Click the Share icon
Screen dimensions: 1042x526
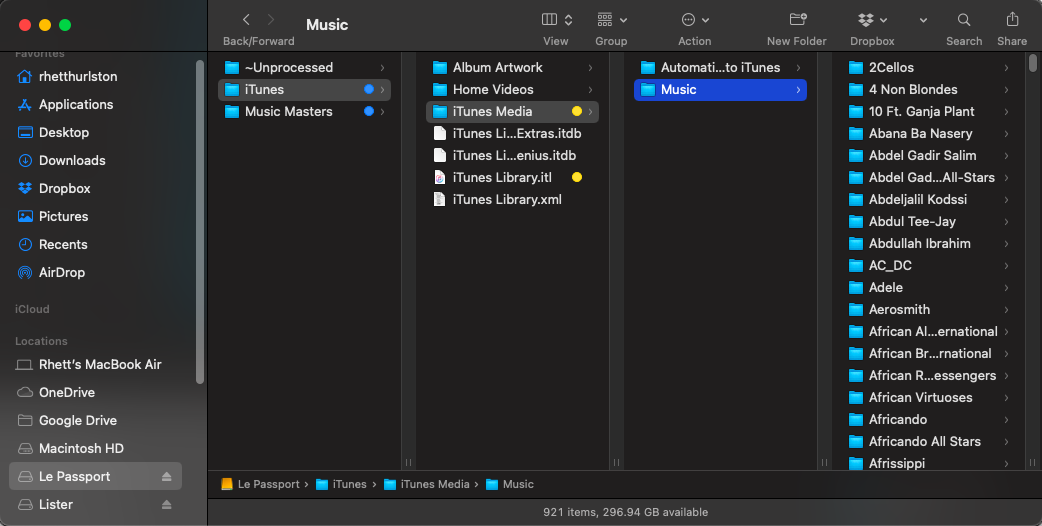[x=1012, y=19]
